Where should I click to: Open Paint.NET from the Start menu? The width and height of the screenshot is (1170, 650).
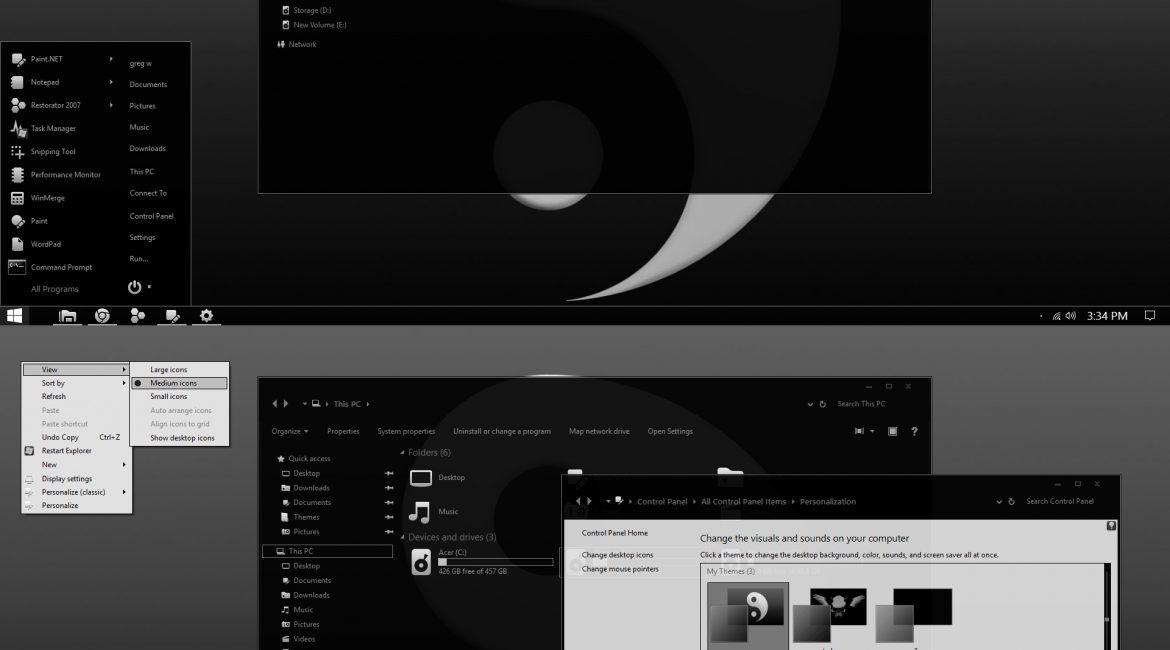coord(47,59)
